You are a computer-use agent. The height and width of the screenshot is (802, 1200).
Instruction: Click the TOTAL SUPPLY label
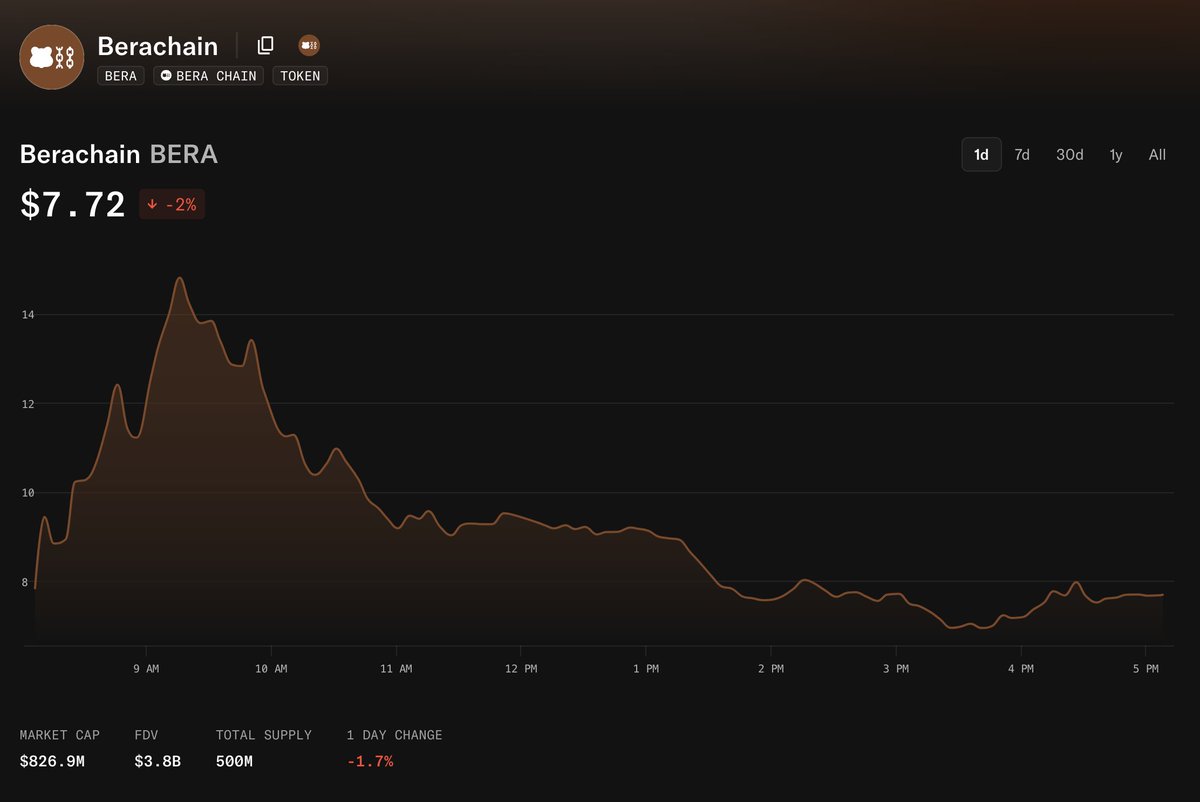[264, 735]
